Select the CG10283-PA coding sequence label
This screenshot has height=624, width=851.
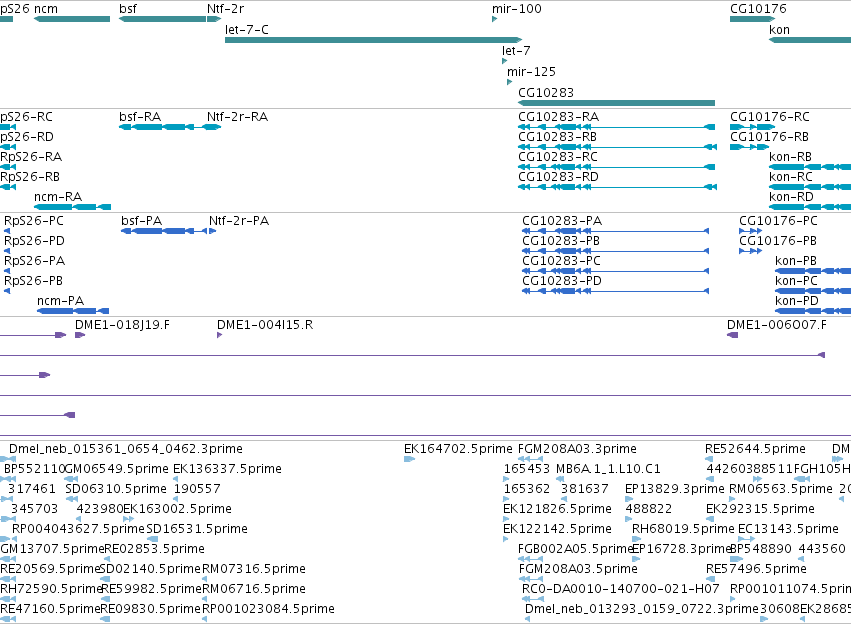coord(562,221)
